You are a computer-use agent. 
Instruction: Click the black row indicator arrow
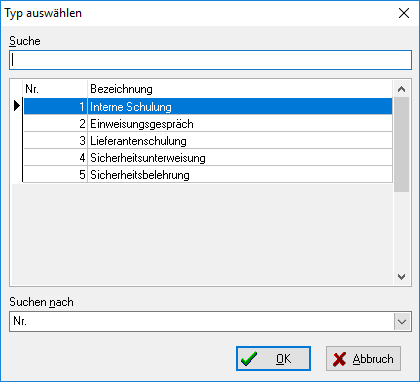(x=17, y=106)
